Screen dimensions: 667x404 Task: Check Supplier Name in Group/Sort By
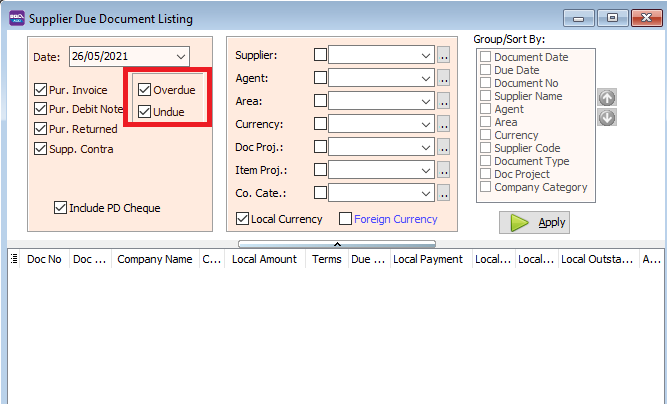click(485, 96)
